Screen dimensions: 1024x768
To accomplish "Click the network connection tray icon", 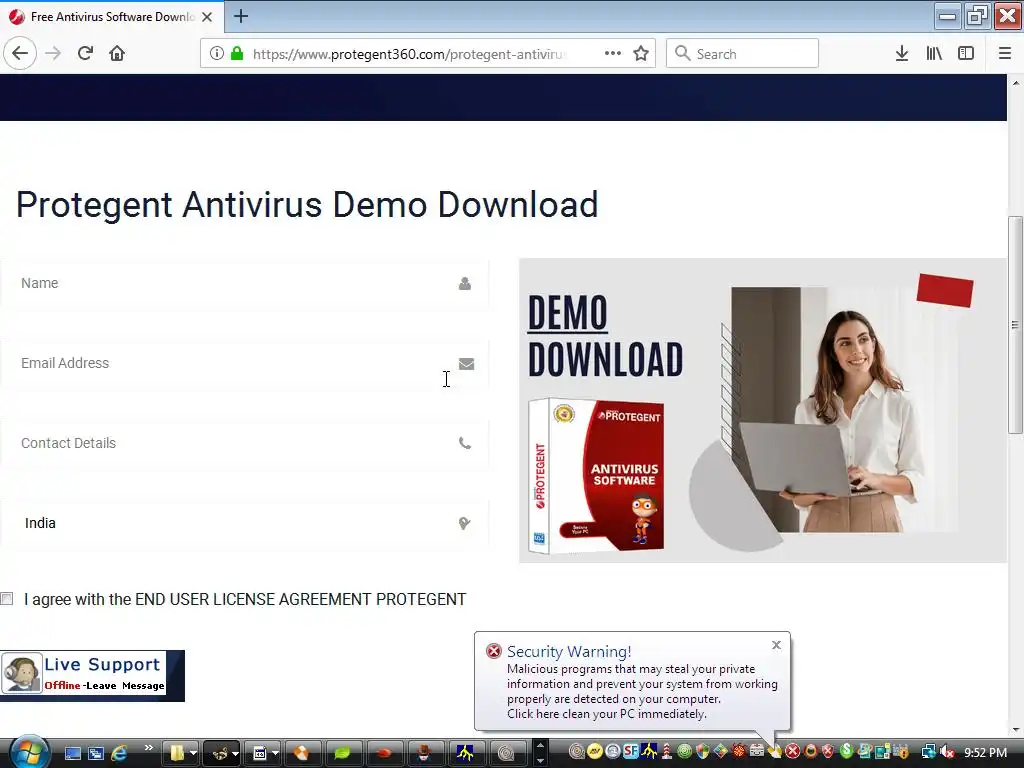I will [928, 752].
